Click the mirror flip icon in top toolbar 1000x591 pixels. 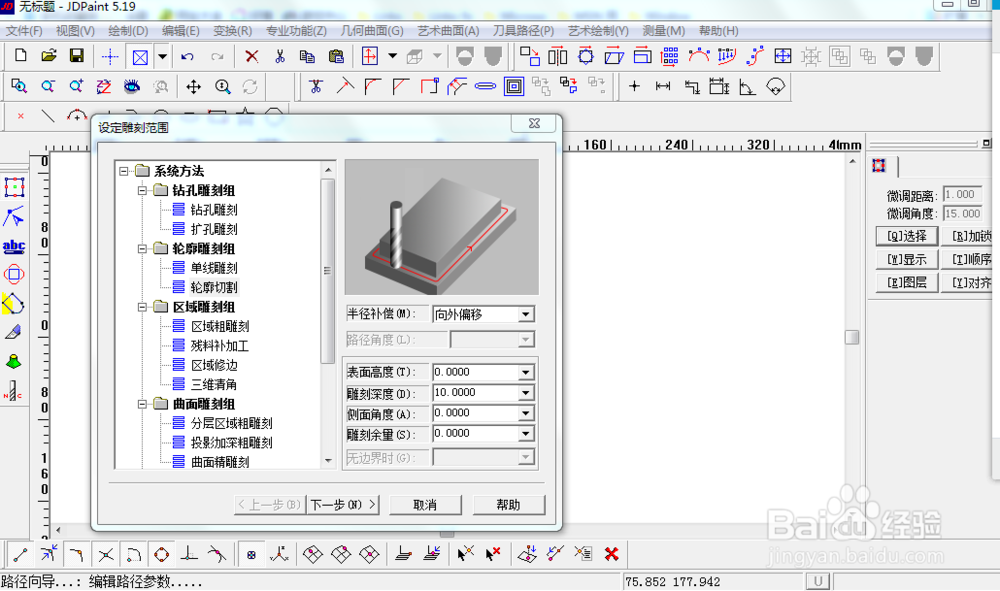(x=557, y=56)
